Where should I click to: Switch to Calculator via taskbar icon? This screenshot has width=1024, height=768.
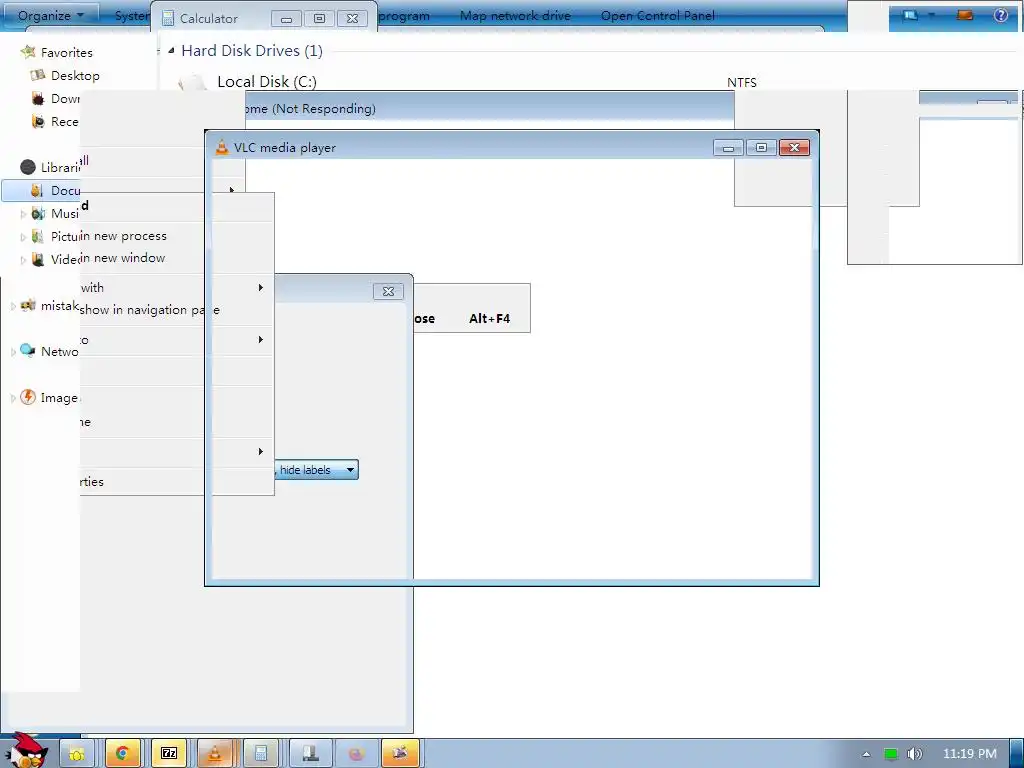click(261, 754)
